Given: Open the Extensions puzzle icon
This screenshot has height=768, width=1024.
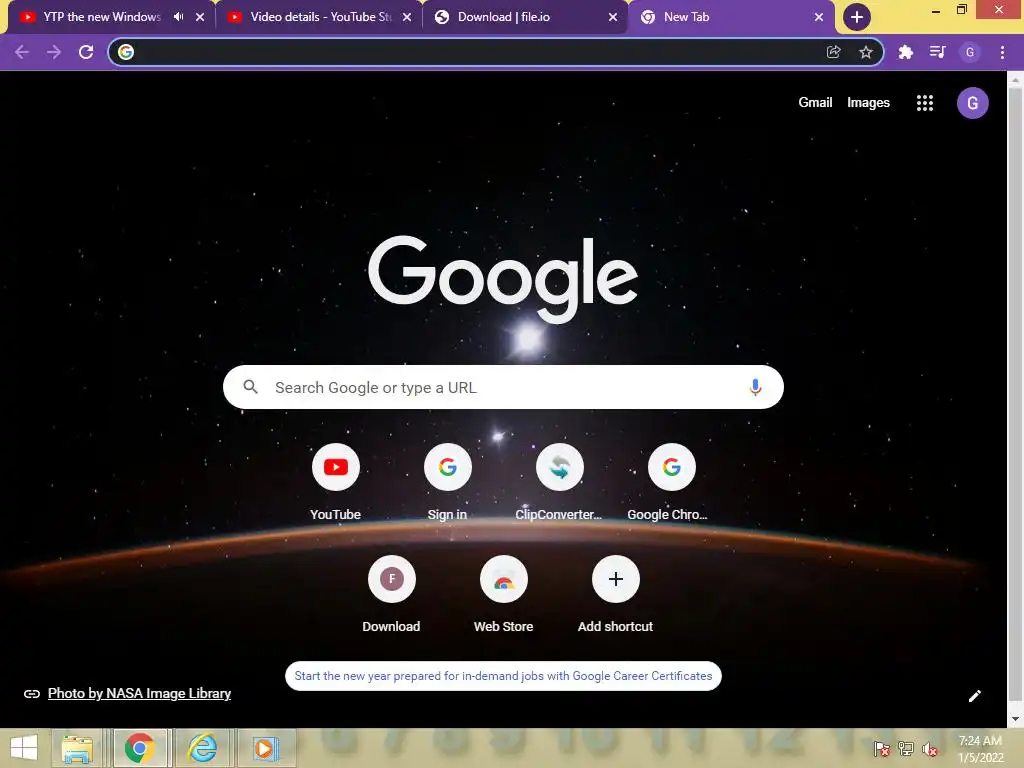Looking at the screenshot, I should point(905,52).
